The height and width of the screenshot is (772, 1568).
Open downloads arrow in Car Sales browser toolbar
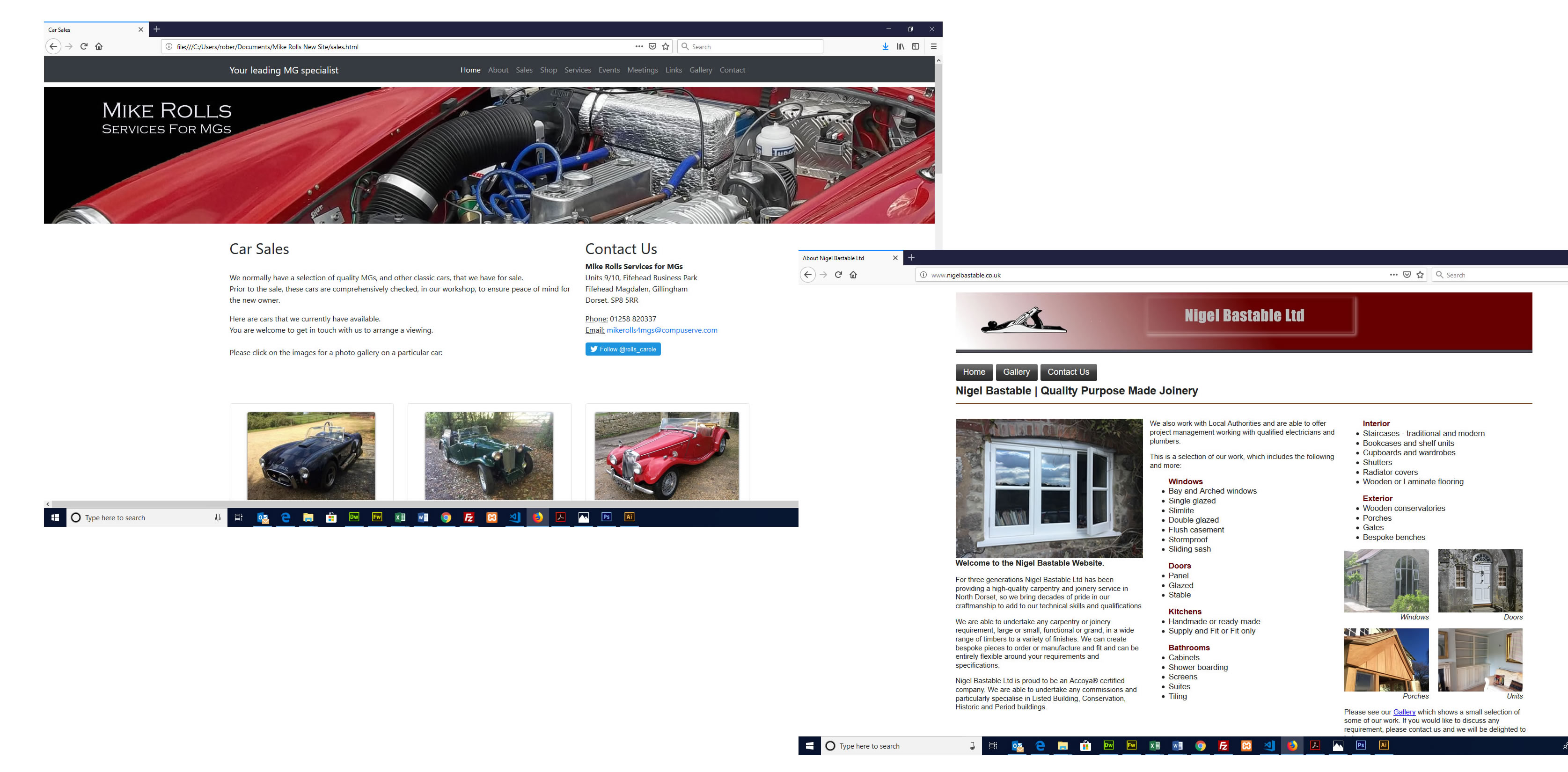885,46
